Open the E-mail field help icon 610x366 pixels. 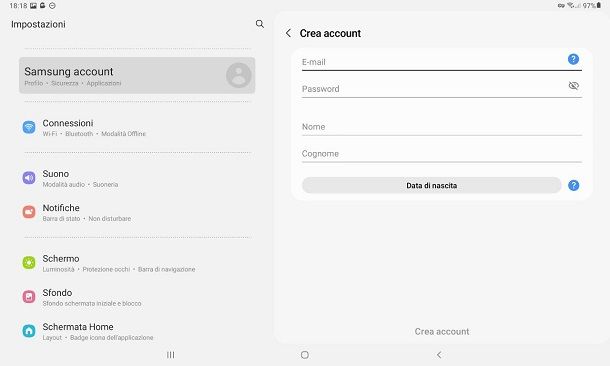(573, 59)
